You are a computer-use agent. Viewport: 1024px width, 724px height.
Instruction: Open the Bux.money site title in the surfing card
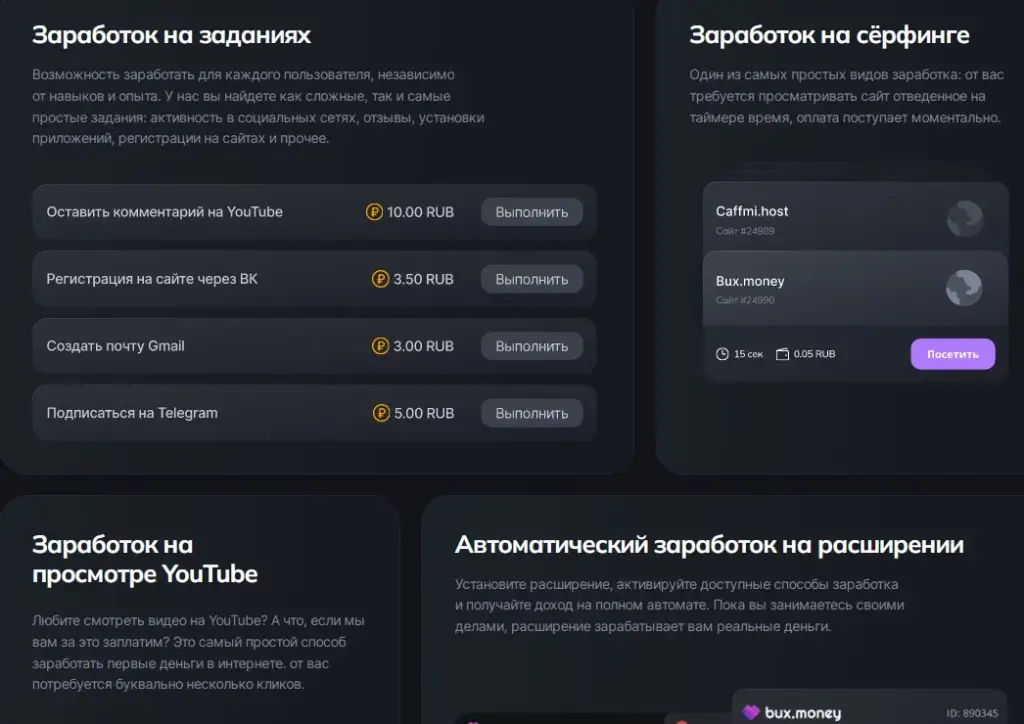click(x=750, y=281)
